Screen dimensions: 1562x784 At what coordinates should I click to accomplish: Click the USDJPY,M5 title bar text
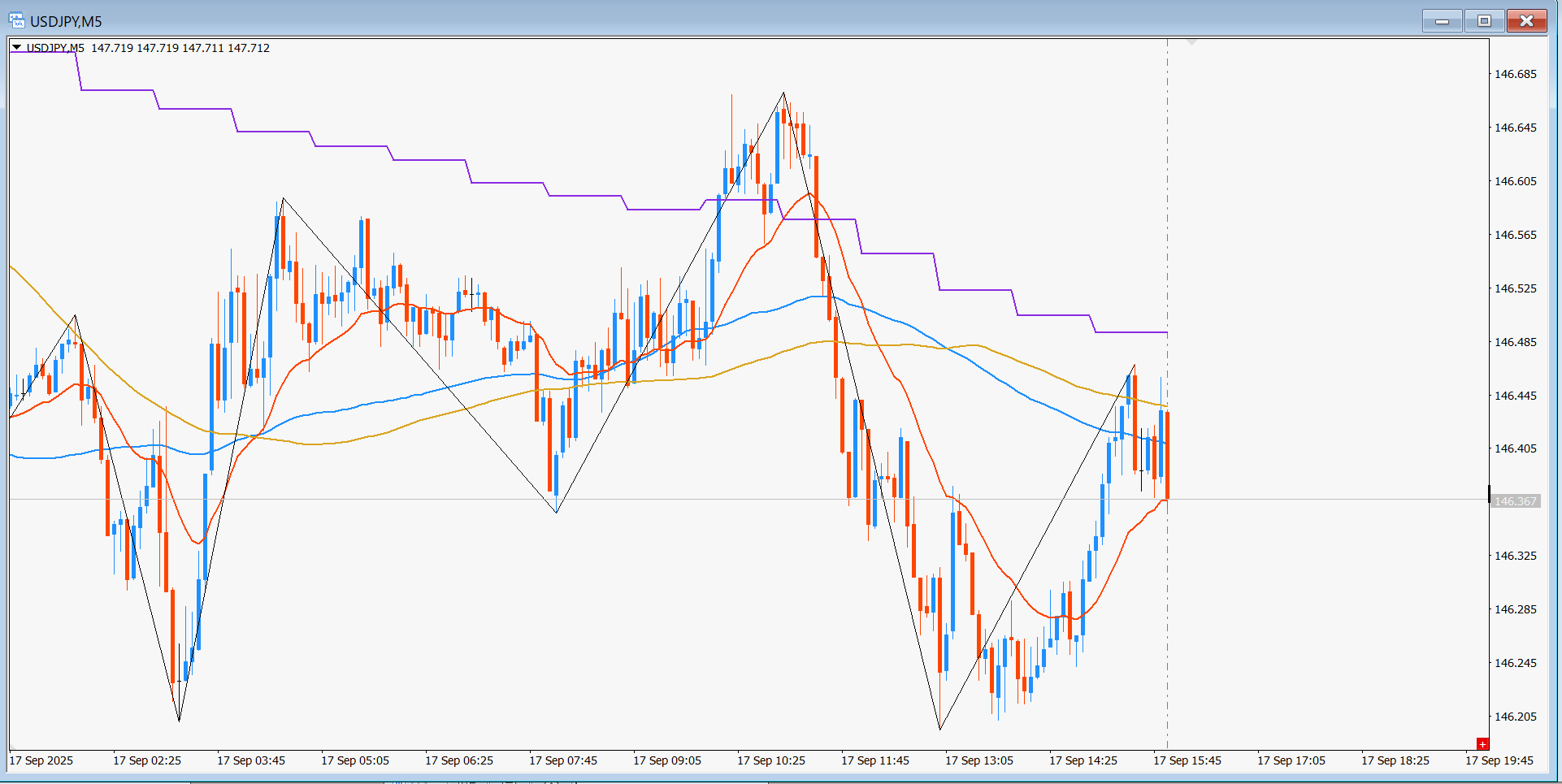click(66, 21)
